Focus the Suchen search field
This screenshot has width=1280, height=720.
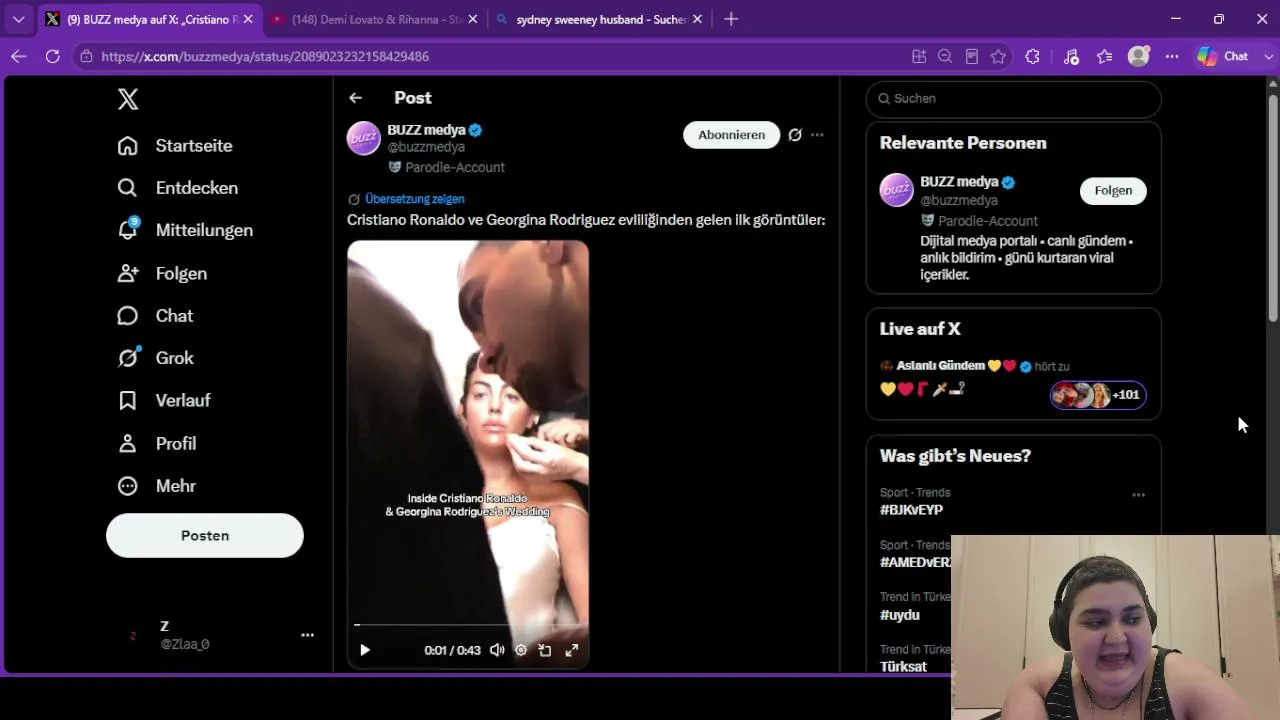[1013, 99]
